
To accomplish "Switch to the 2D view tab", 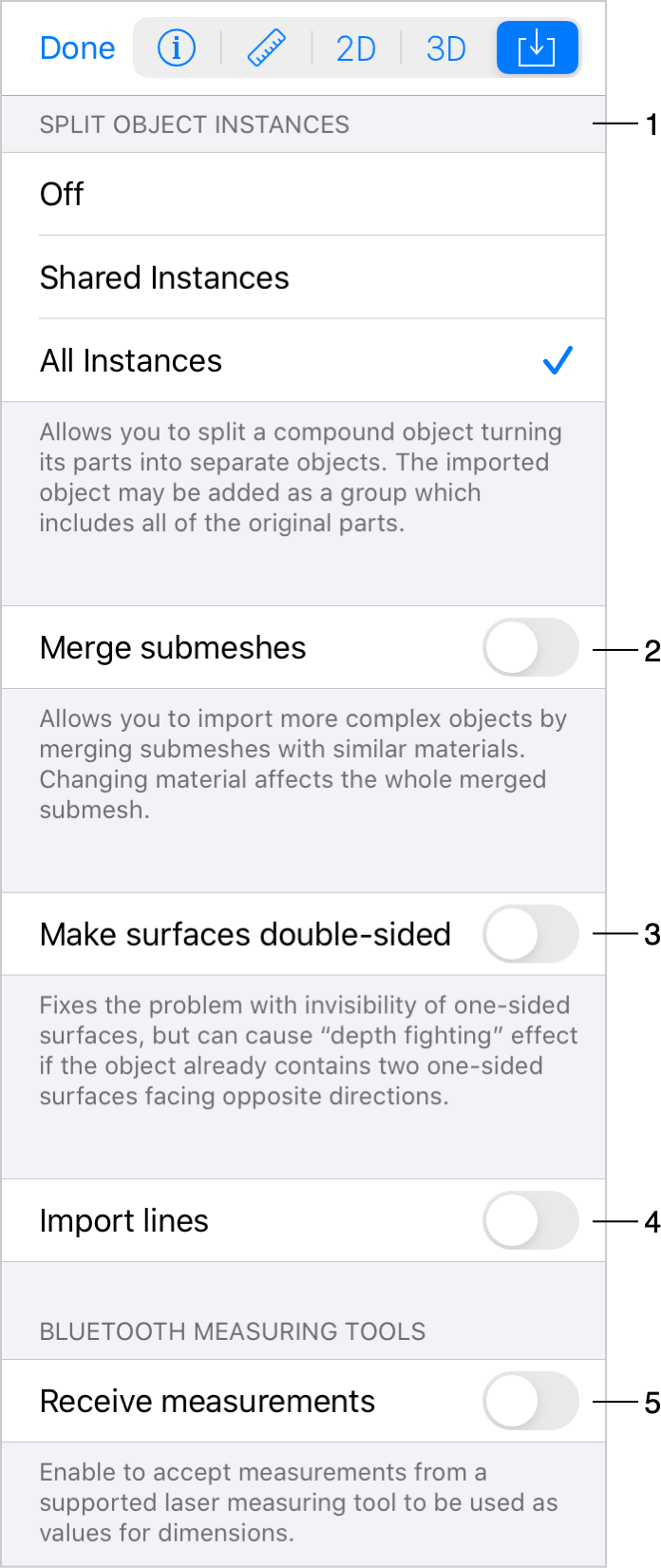I will 356,48.
